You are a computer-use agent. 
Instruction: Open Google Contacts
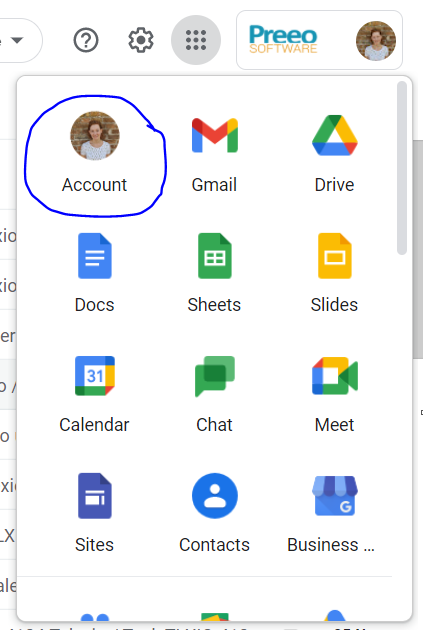(x=215, y=514)
